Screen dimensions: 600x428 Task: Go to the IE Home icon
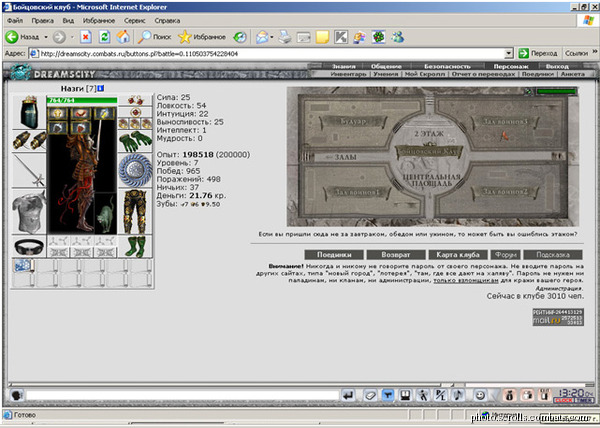click(x=123, y=37)
